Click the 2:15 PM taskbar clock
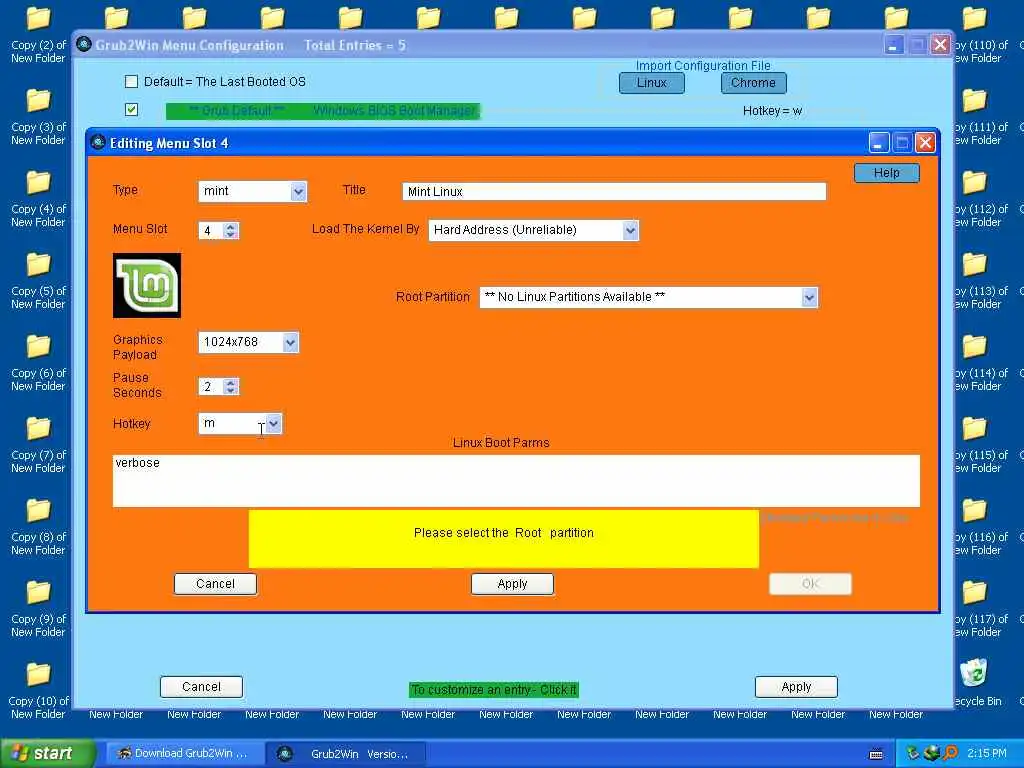 (987, 754)
